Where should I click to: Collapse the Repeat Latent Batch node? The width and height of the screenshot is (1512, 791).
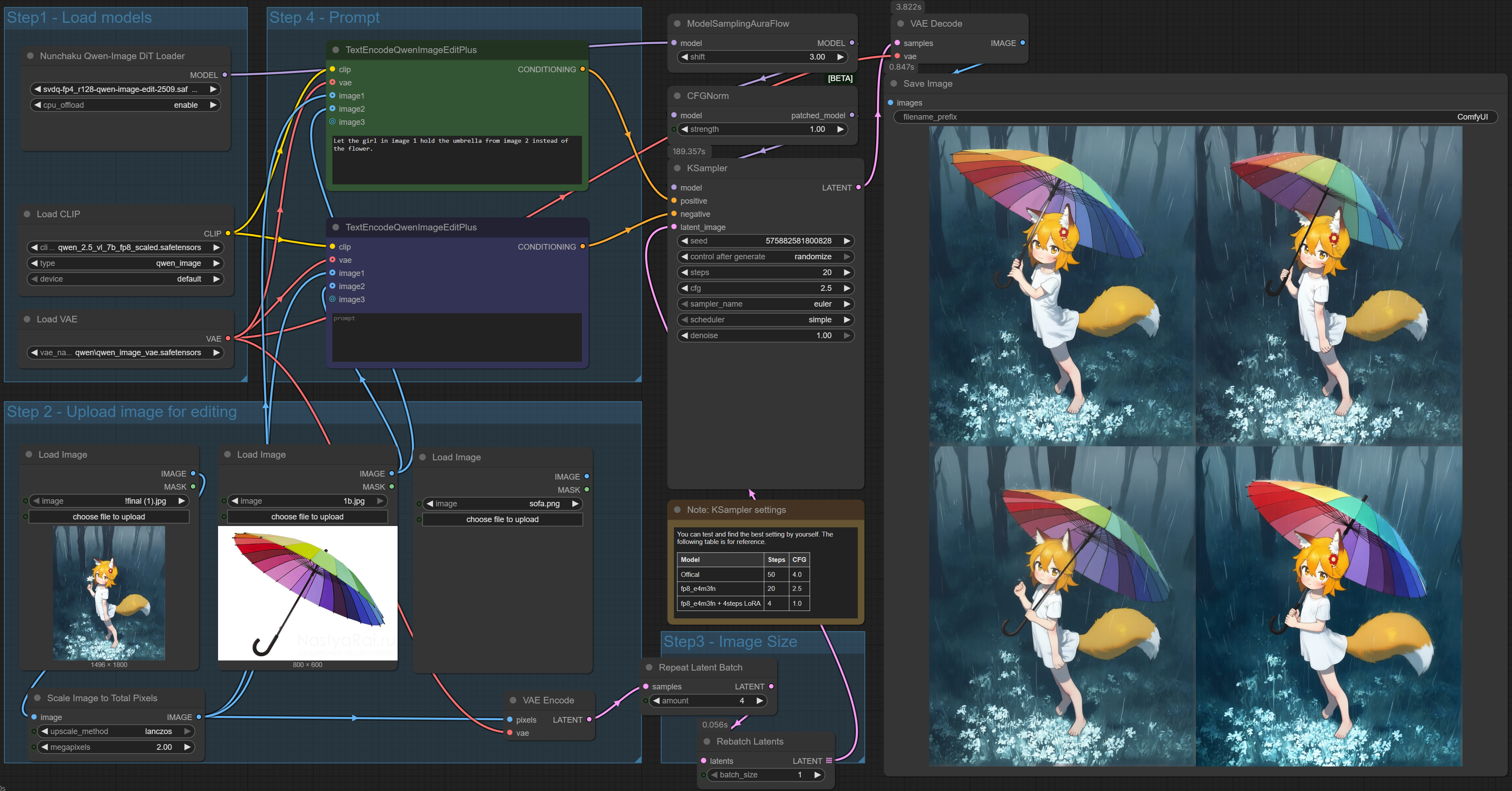click(649, 667)
